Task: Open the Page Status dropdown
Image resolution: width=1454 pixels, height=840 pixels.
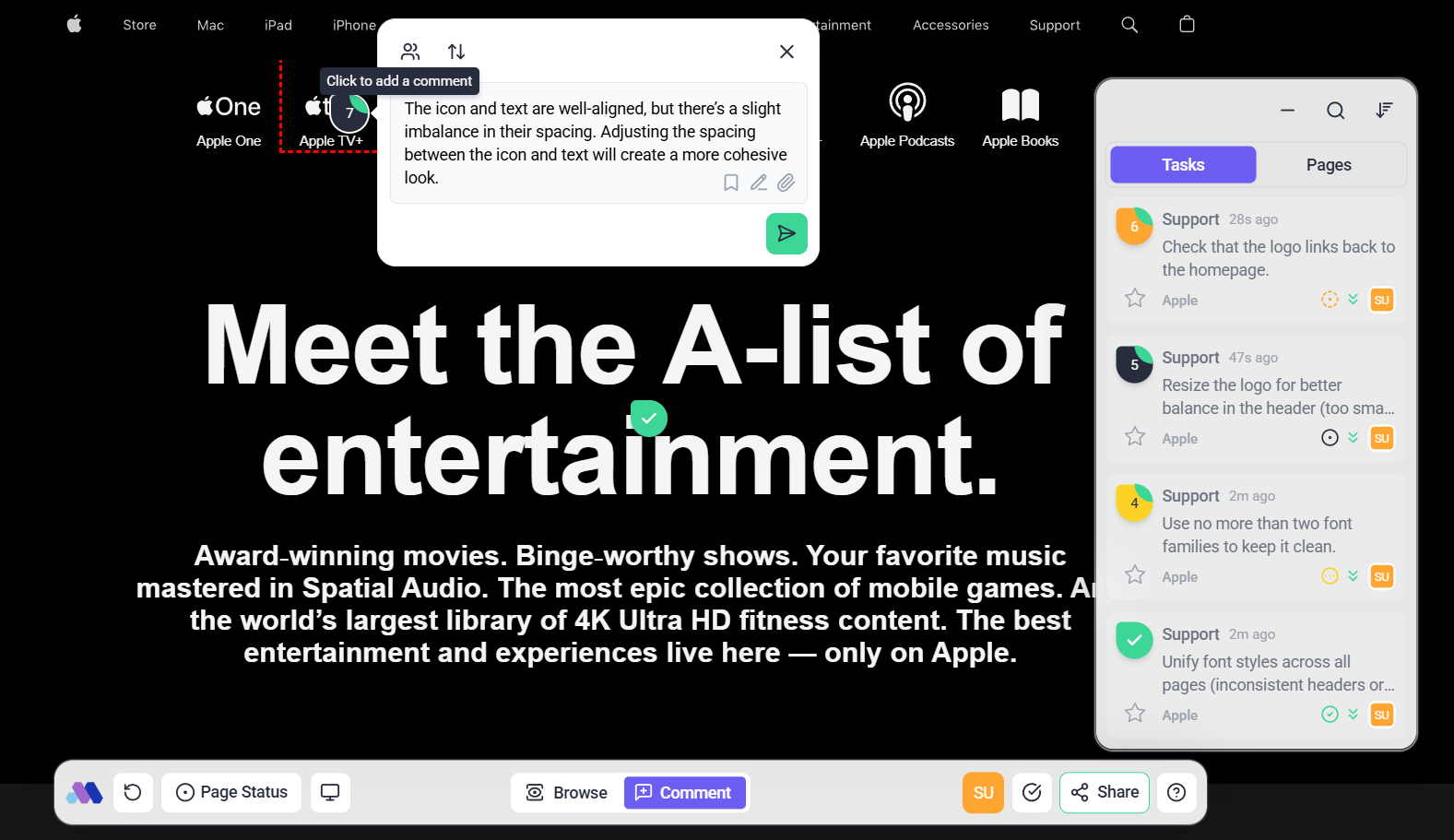Action: click(x=231, y=792)
